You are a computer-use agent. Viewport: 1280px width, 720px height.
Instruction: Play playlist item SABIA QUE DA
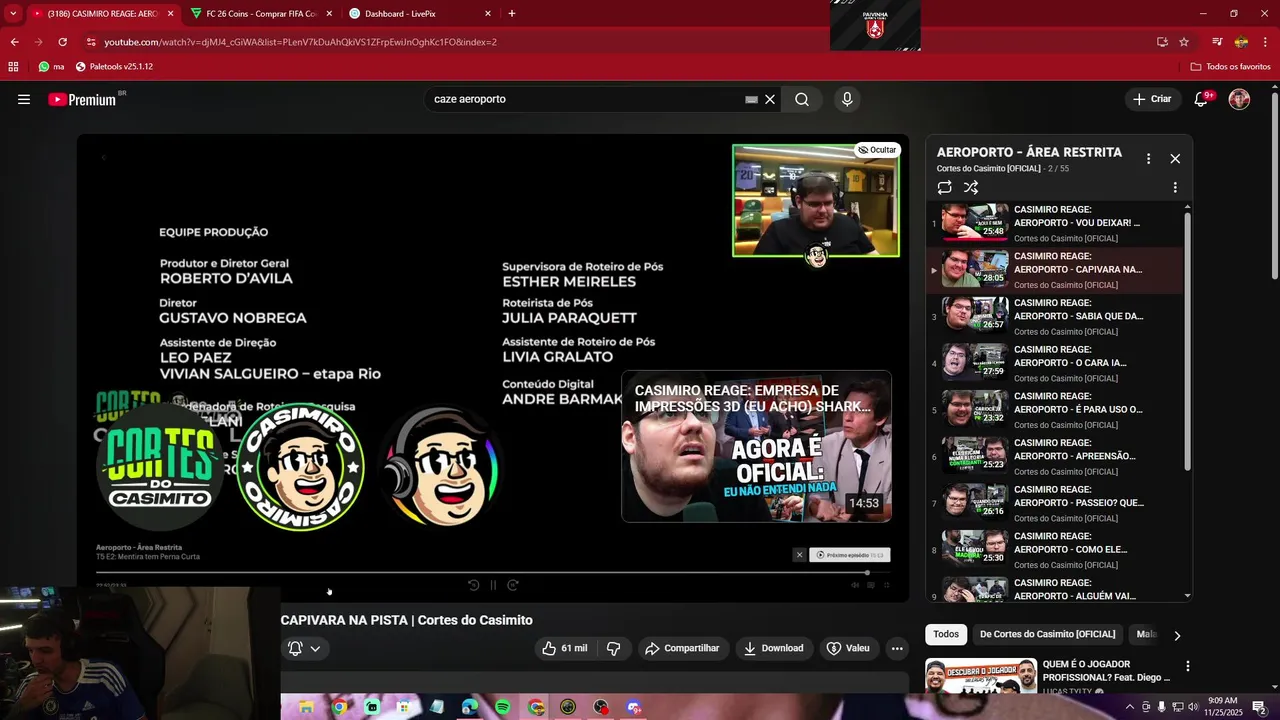[1055, 316]
